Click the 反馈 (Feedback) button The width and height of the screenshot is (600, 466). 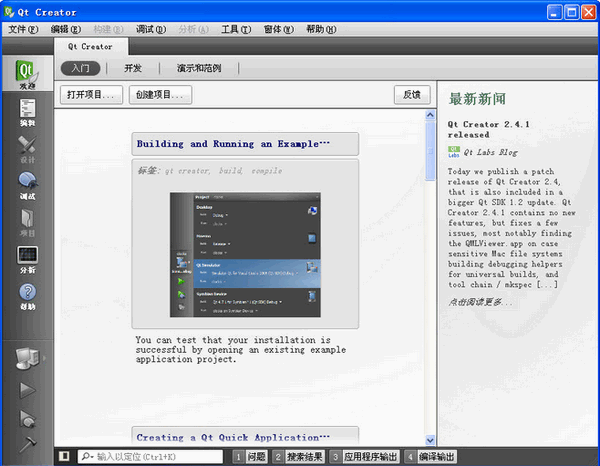point(411,95)
